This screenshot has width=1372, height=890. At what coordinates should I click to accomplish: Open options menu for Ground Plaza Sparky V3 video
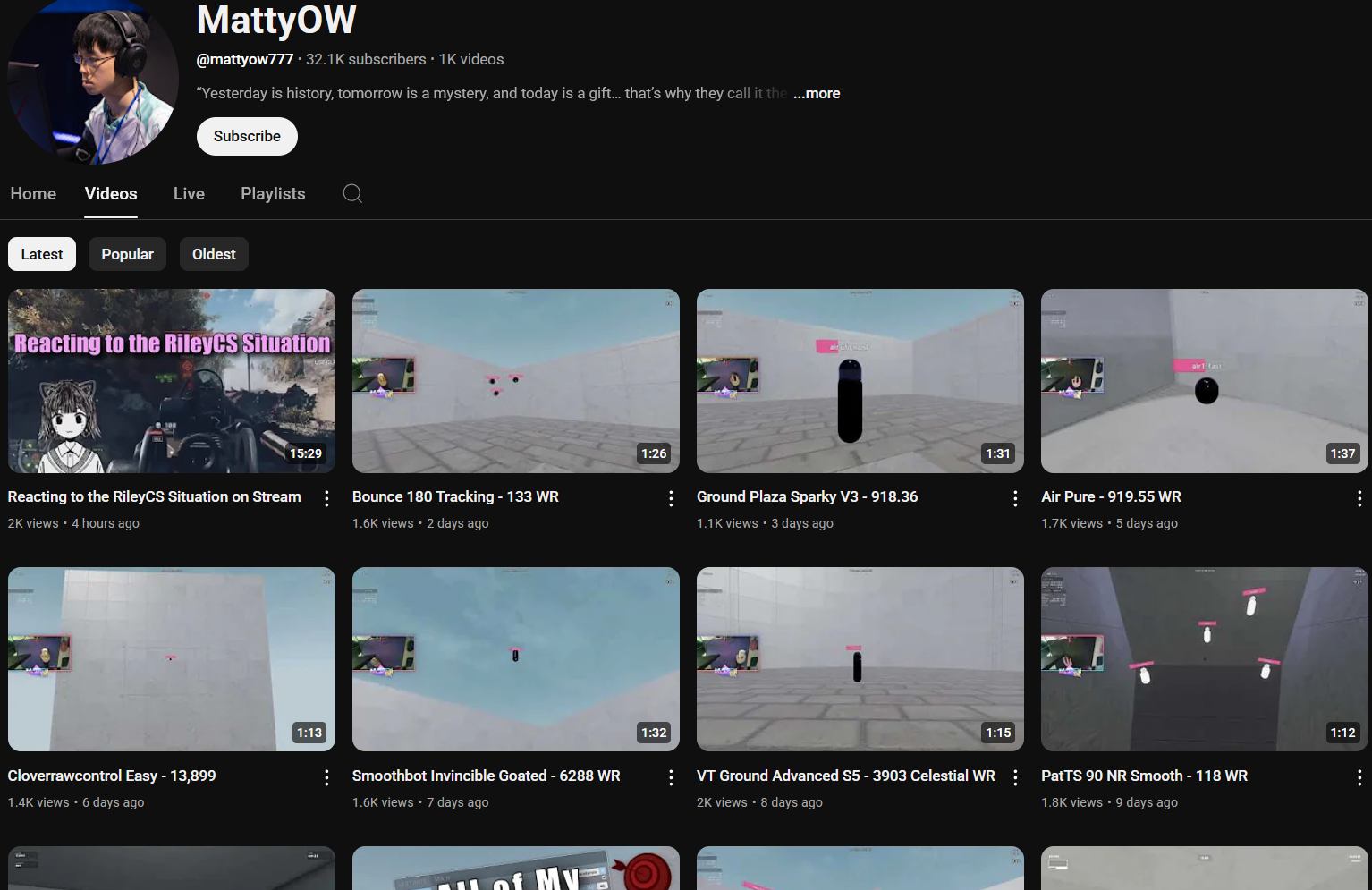point(1015,498)
